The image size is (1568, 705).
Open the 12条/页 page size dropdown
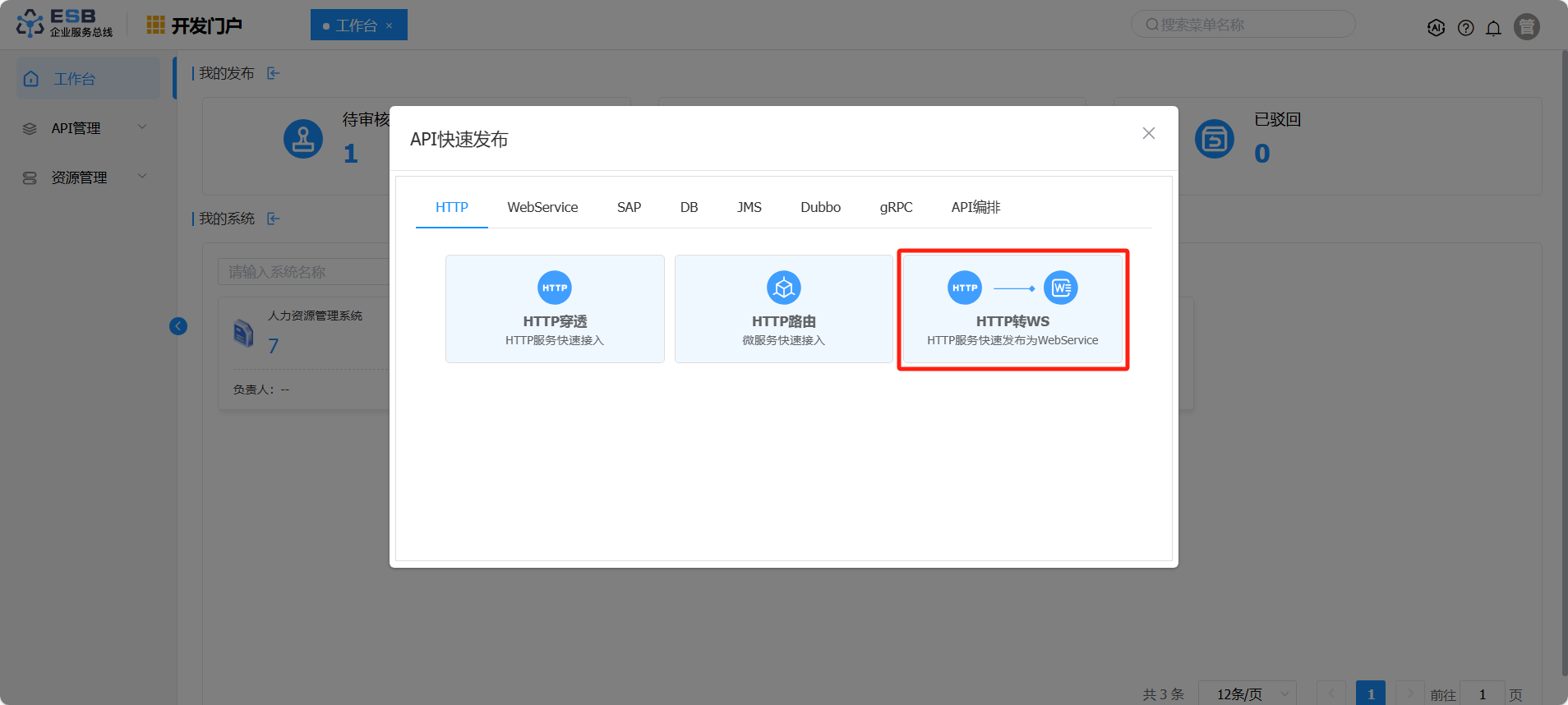point(1247,693)
